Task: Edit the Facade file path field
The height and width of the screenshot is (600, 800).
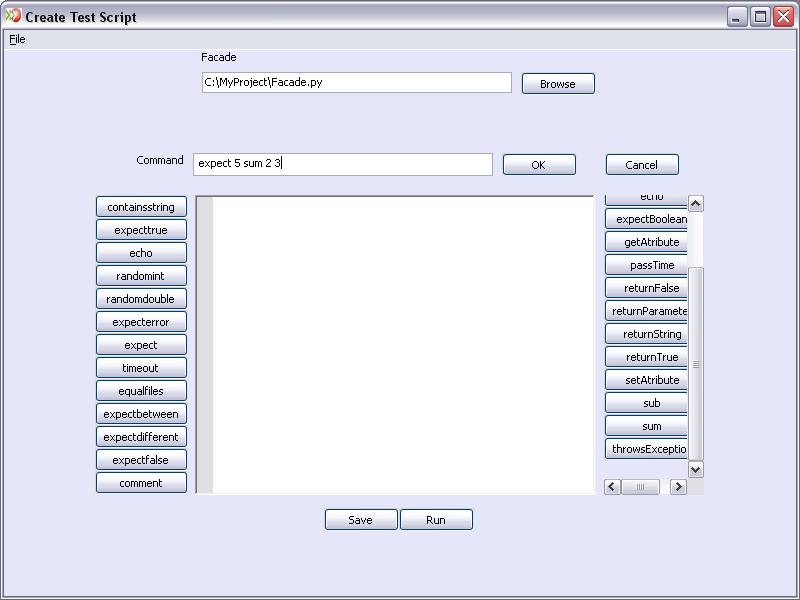Action: [356, 83]
